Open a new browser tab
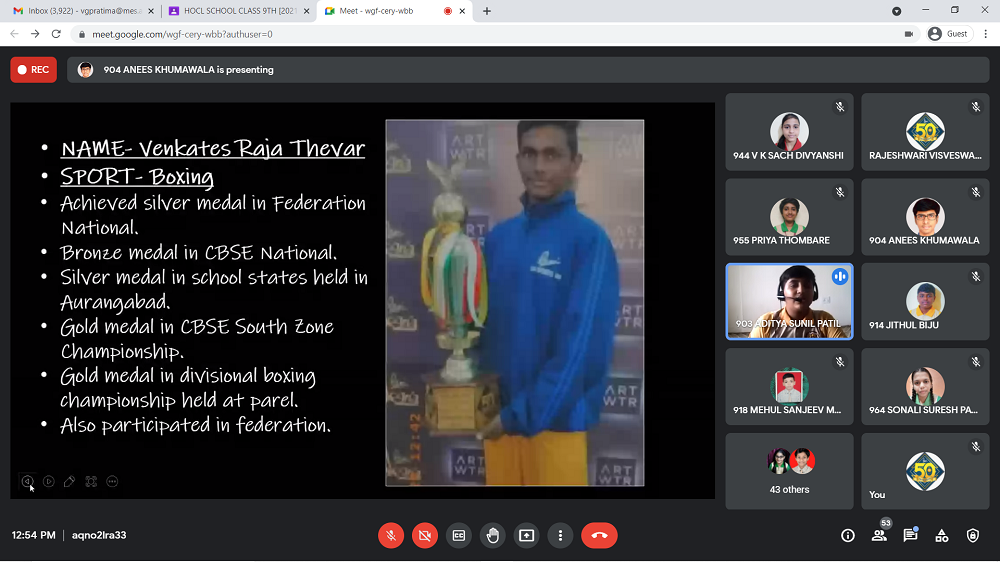 point(487,11)
